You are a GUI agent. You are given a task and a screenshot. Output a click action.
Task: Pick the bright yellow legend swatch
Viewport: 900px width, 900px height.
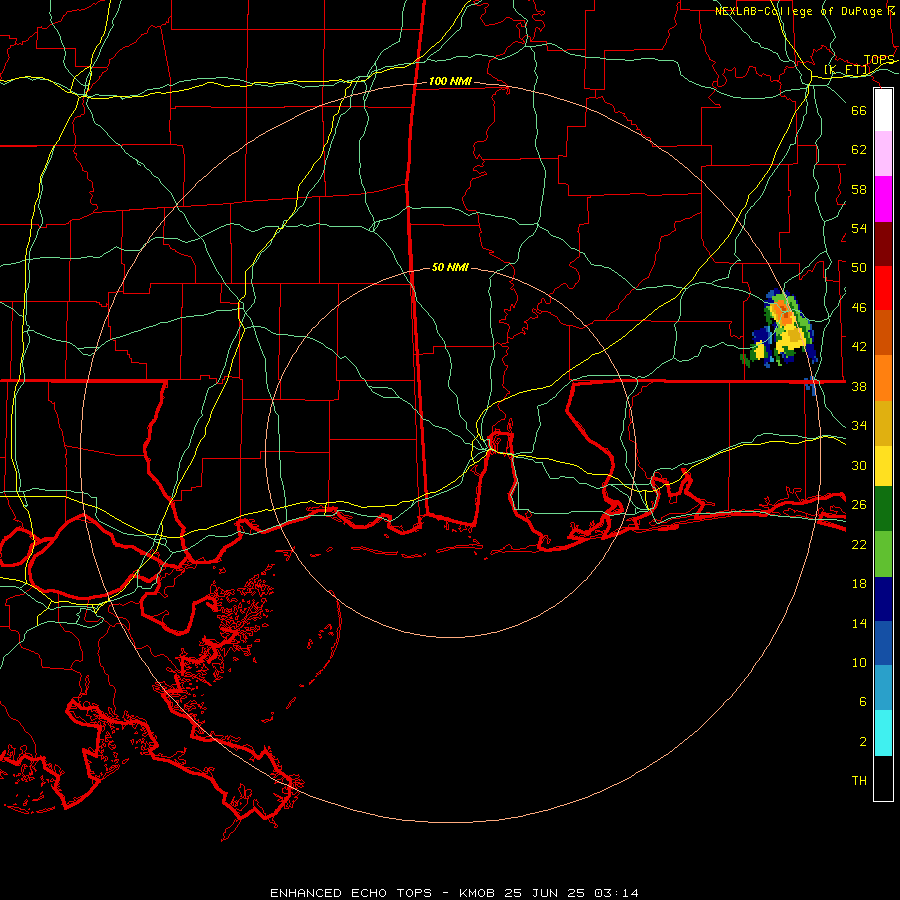883,466
